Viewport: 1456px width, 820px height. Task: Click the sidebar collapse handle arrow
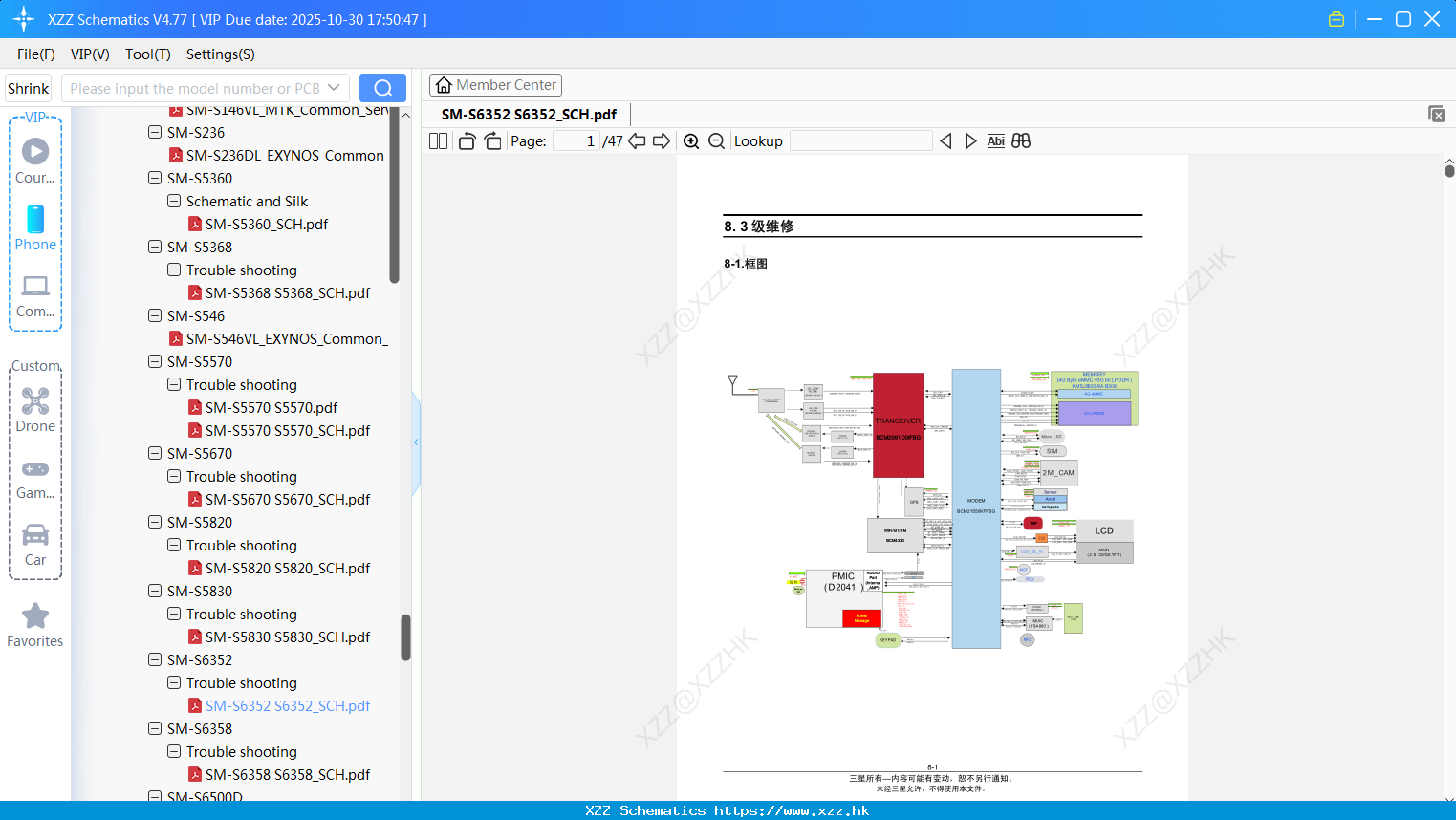(x=416, y=442)
